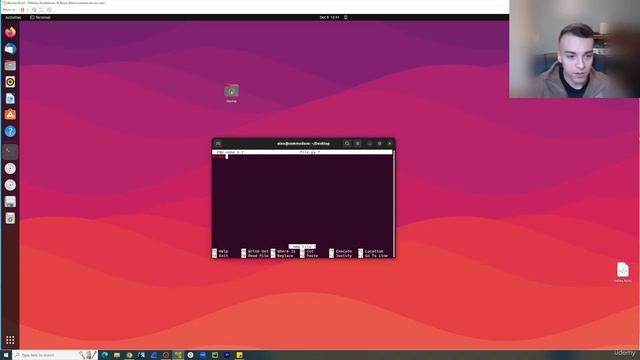
Task: Click the system status icon beside the clock
Action: 346,18
